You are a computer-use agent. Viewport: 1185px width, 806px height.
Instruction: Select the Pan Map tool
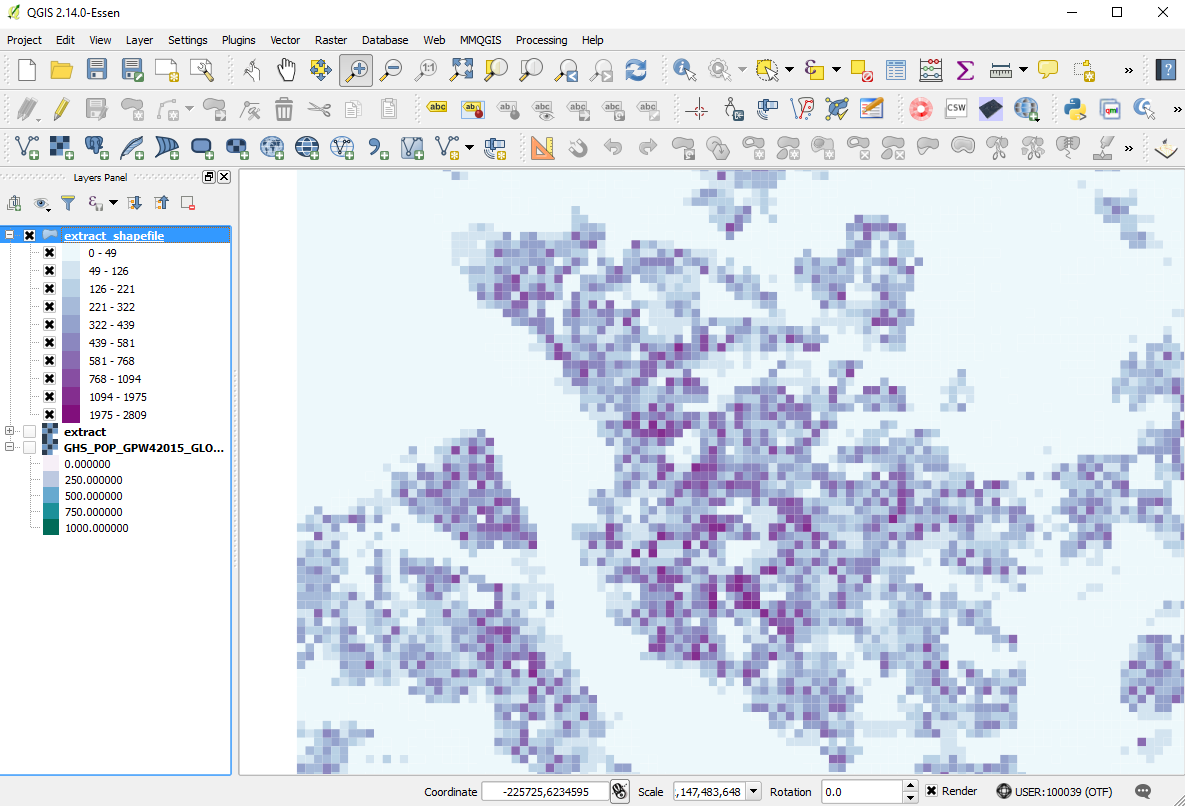(285, 70)
